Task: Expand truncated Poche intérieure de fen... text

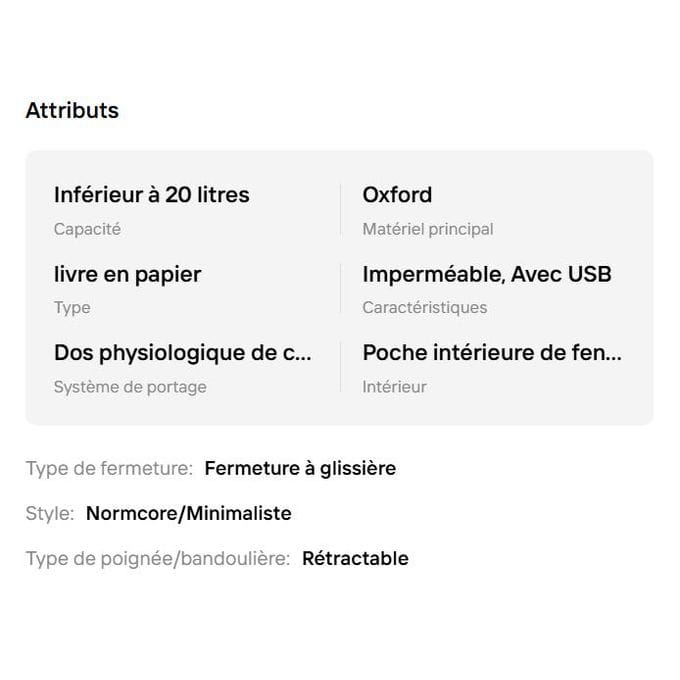Action: 492,353
